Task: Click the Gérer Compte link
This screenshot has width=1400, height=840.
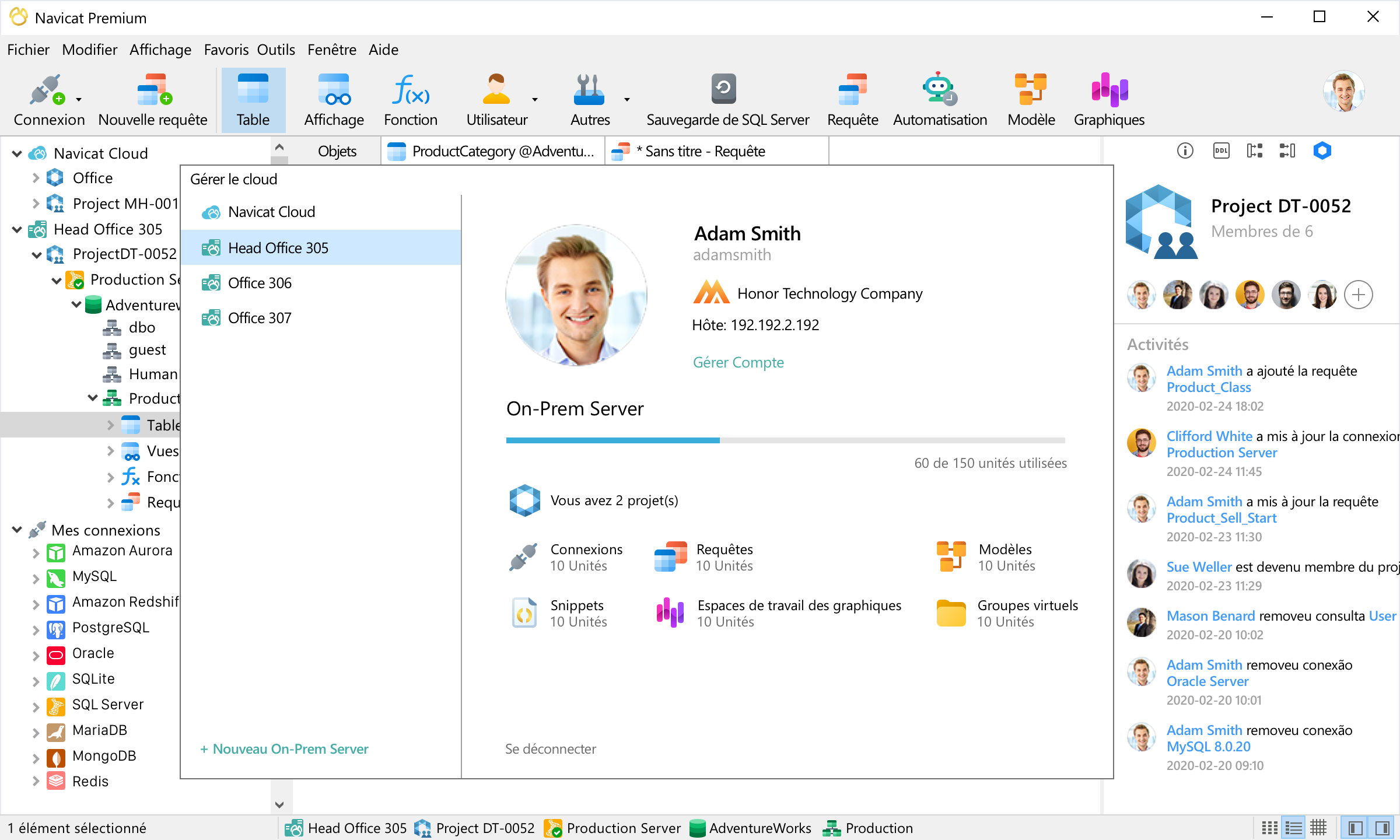Action: pyautogui.click(x=738, y=362)
